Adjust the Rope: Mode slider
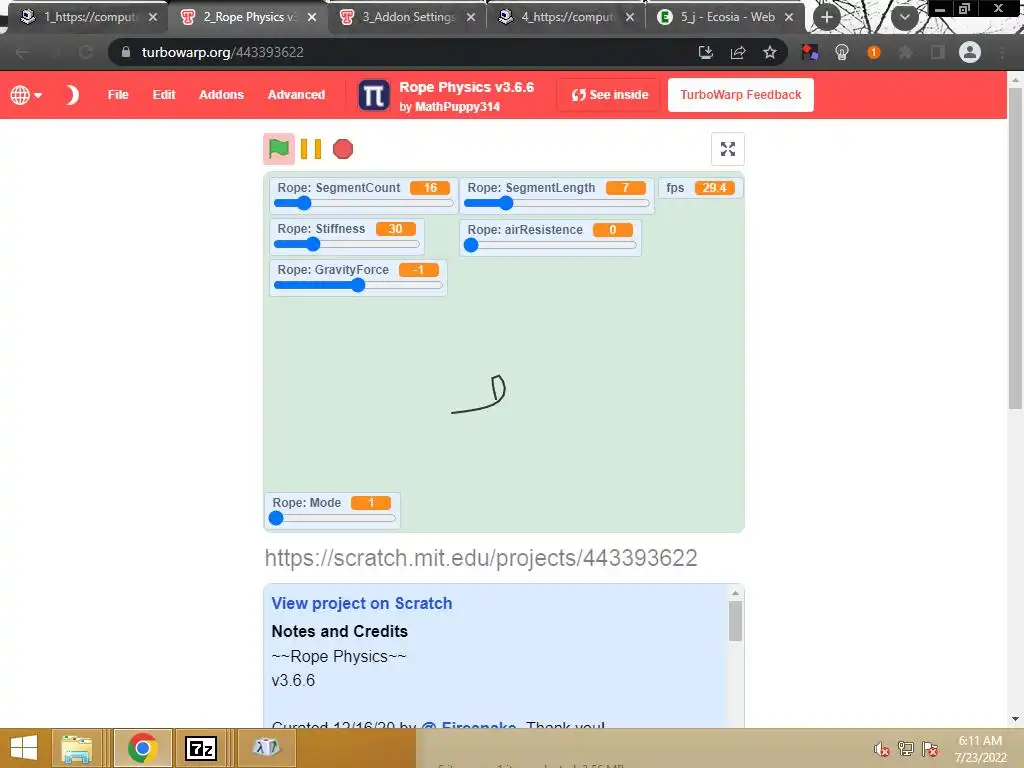Screen dimensions: 1024x768 click(x=334, y=518)
